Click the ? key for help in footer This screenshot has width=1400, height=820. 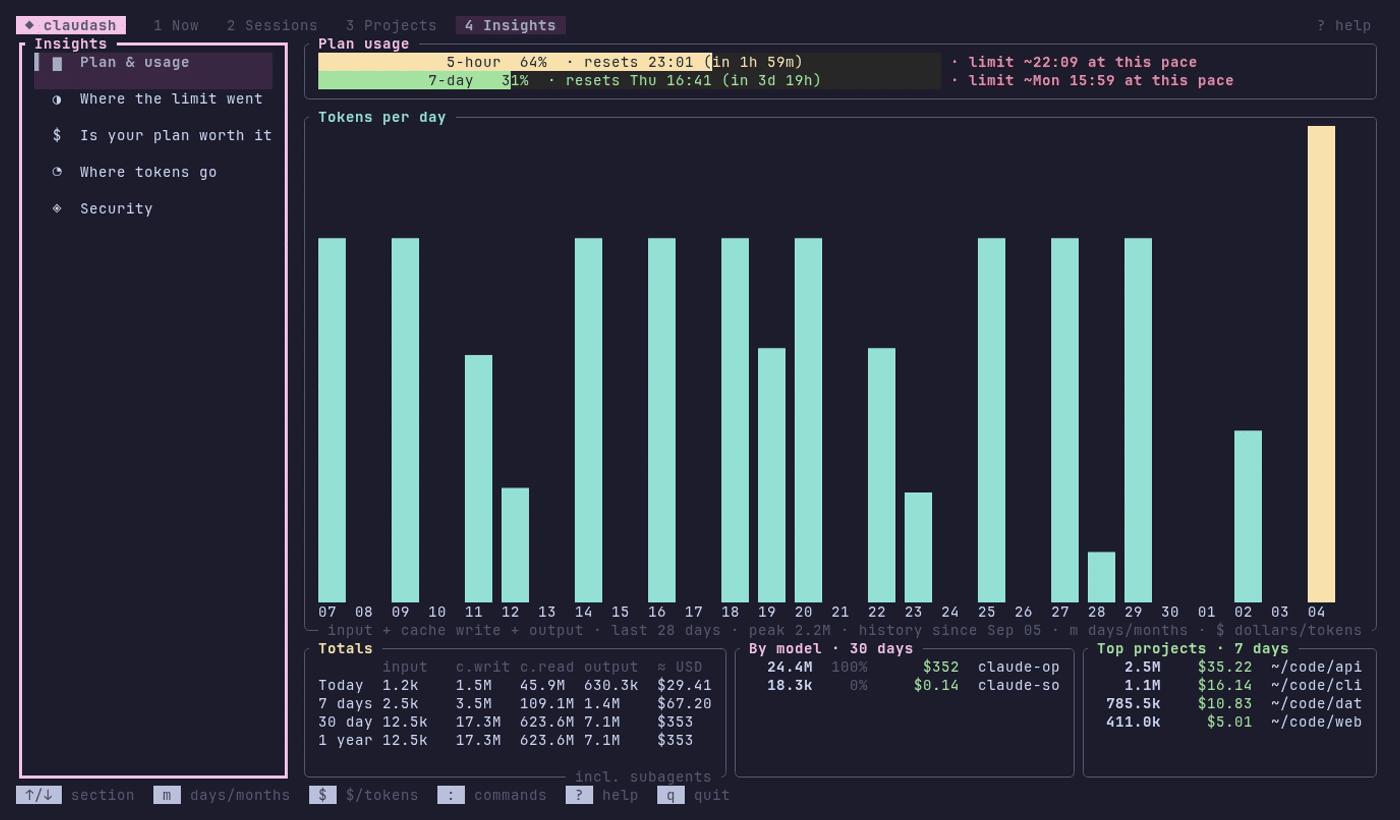pos(579,795)
